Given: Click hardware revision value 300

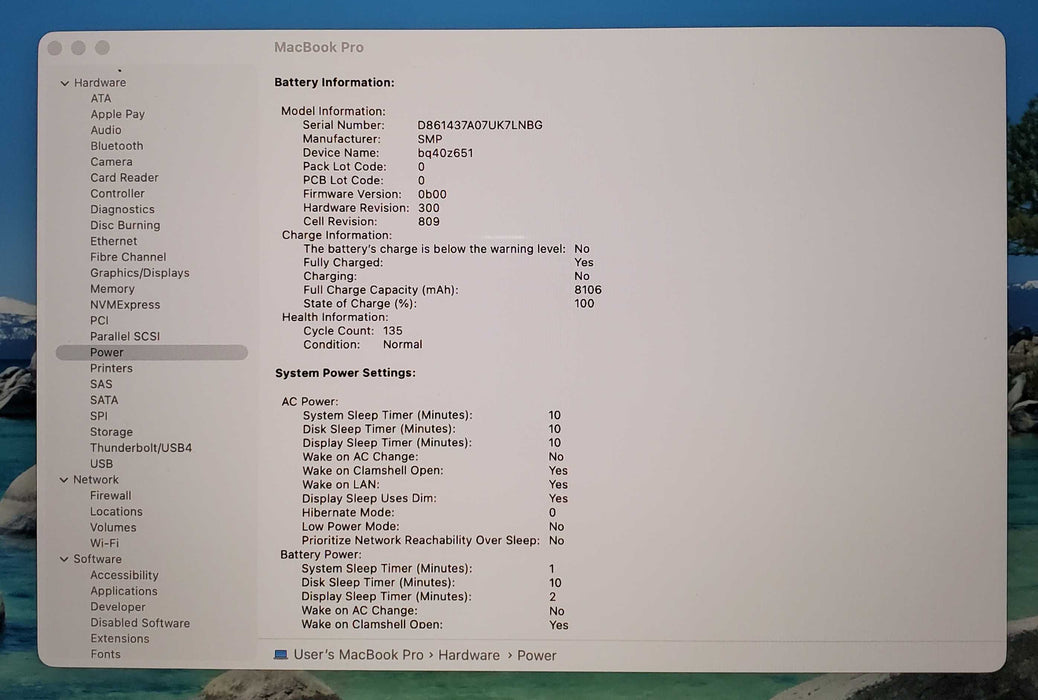Looking at the screenshot, I should [x=429, y=208].
